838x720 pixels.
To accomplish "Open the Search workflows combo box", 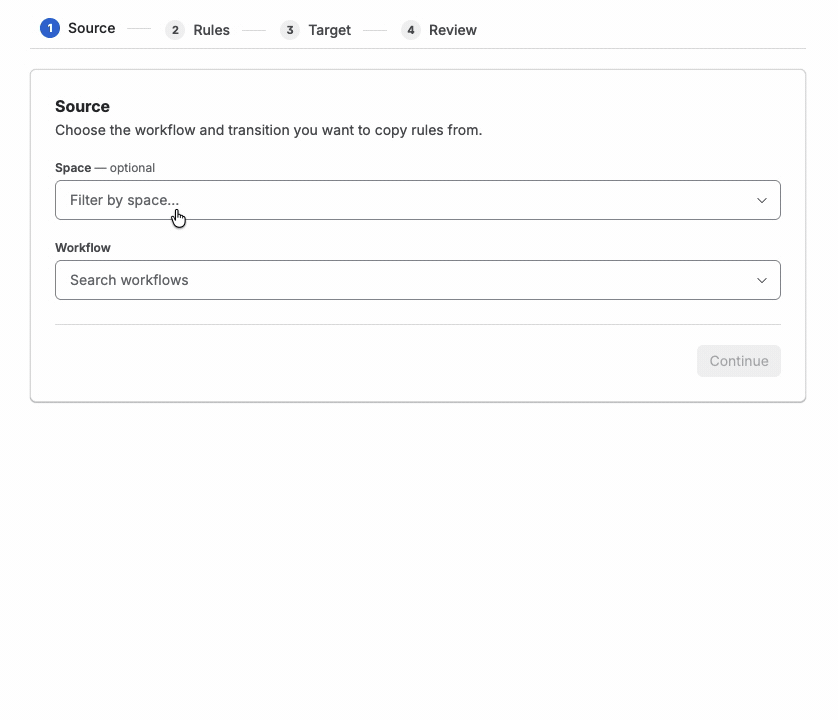I will click(x=417, y=280).
